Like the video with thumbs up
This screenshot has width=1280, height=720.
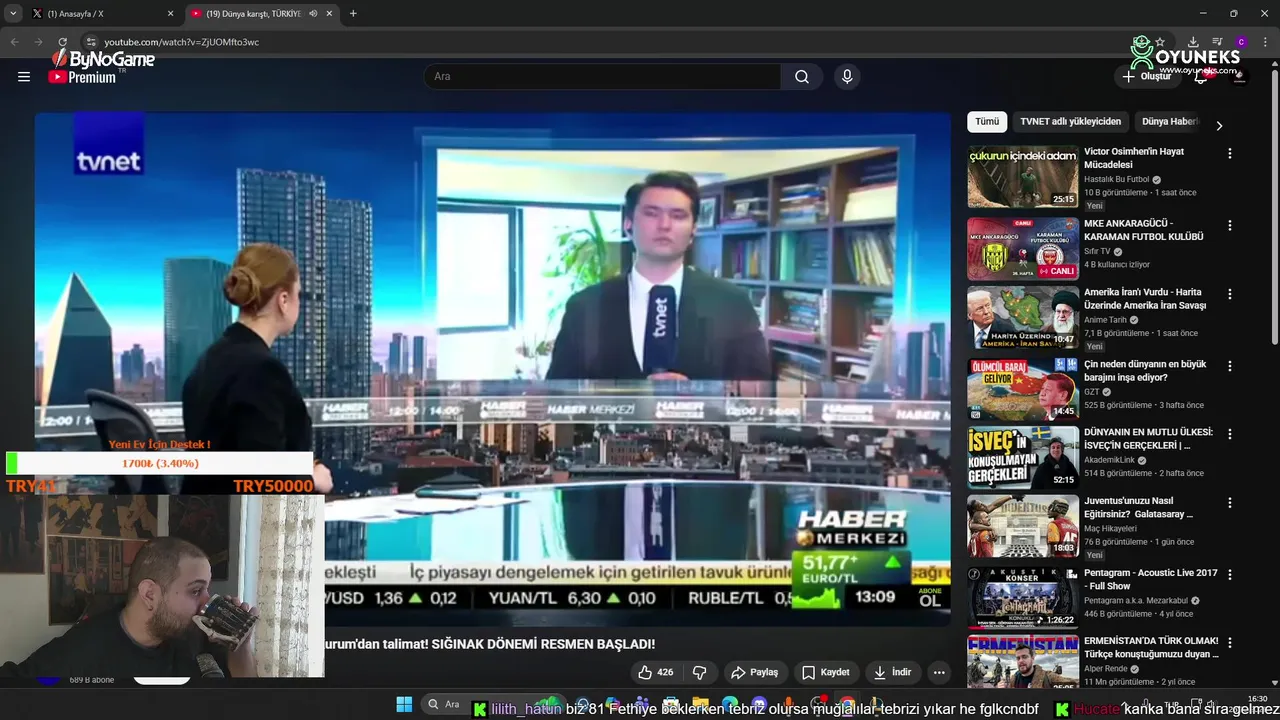[655, 672]
